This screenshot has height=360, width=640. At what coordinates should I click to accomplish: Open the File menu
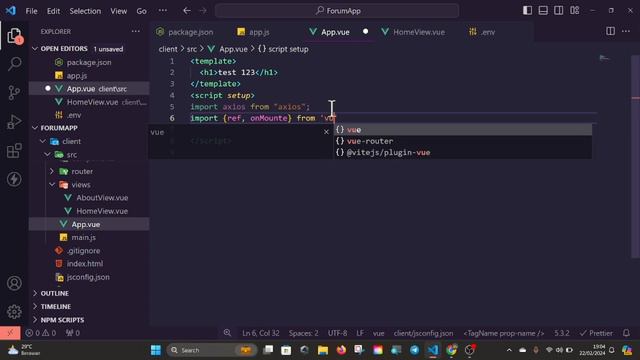(31, 11)
